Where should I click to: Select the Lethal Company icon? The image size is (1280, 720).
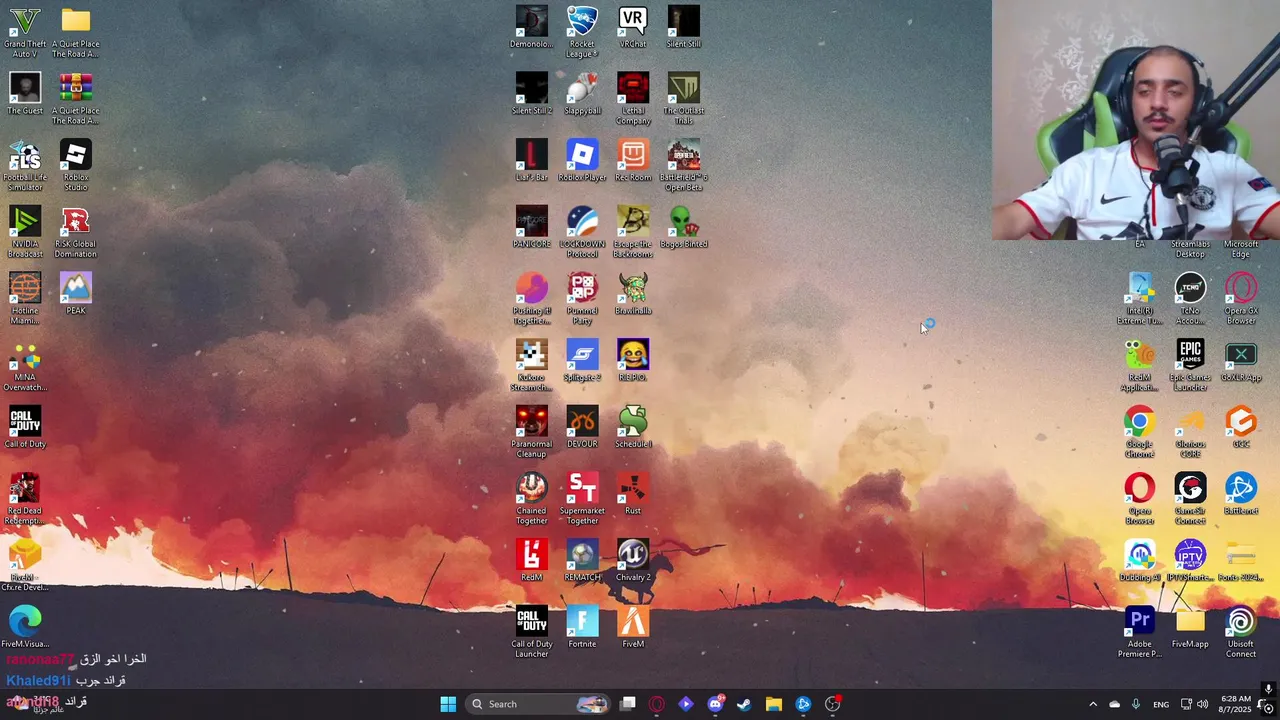(x=633, y=99)
